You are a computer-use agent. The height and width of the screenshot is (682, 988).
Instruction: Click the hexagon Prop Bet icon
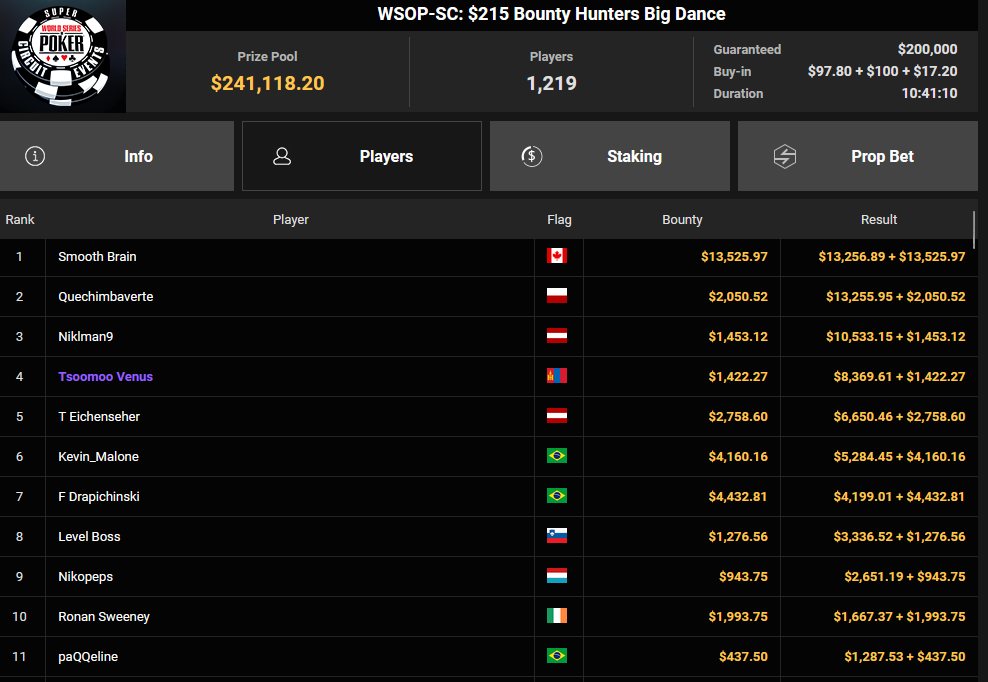[785, 156]
